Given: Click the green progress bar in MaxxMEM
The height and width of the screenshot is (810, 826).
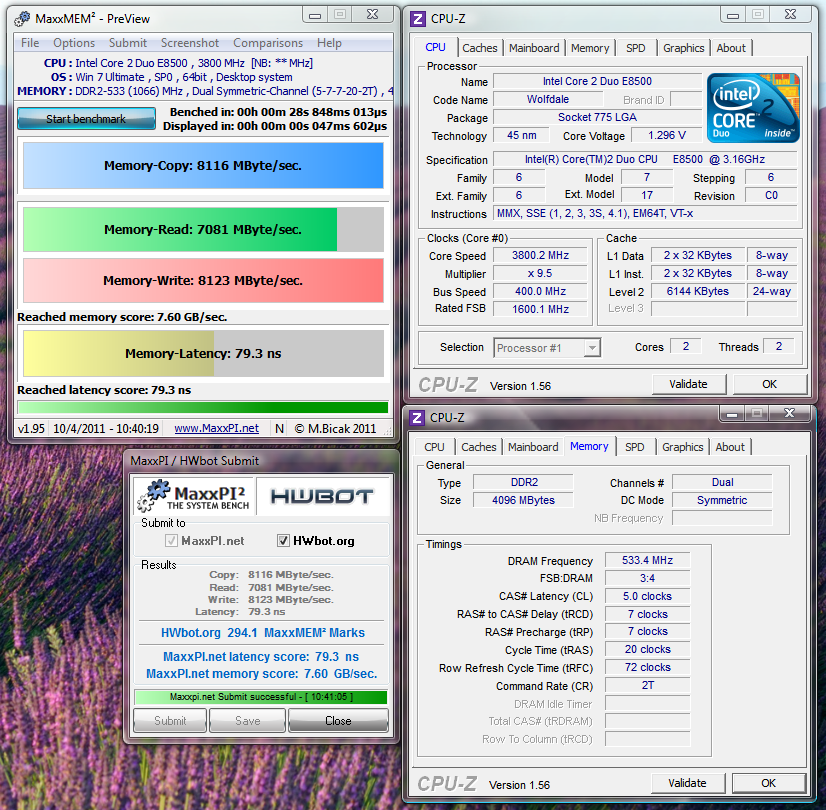Looking at the screenshot, I should (x=203, y=407).
